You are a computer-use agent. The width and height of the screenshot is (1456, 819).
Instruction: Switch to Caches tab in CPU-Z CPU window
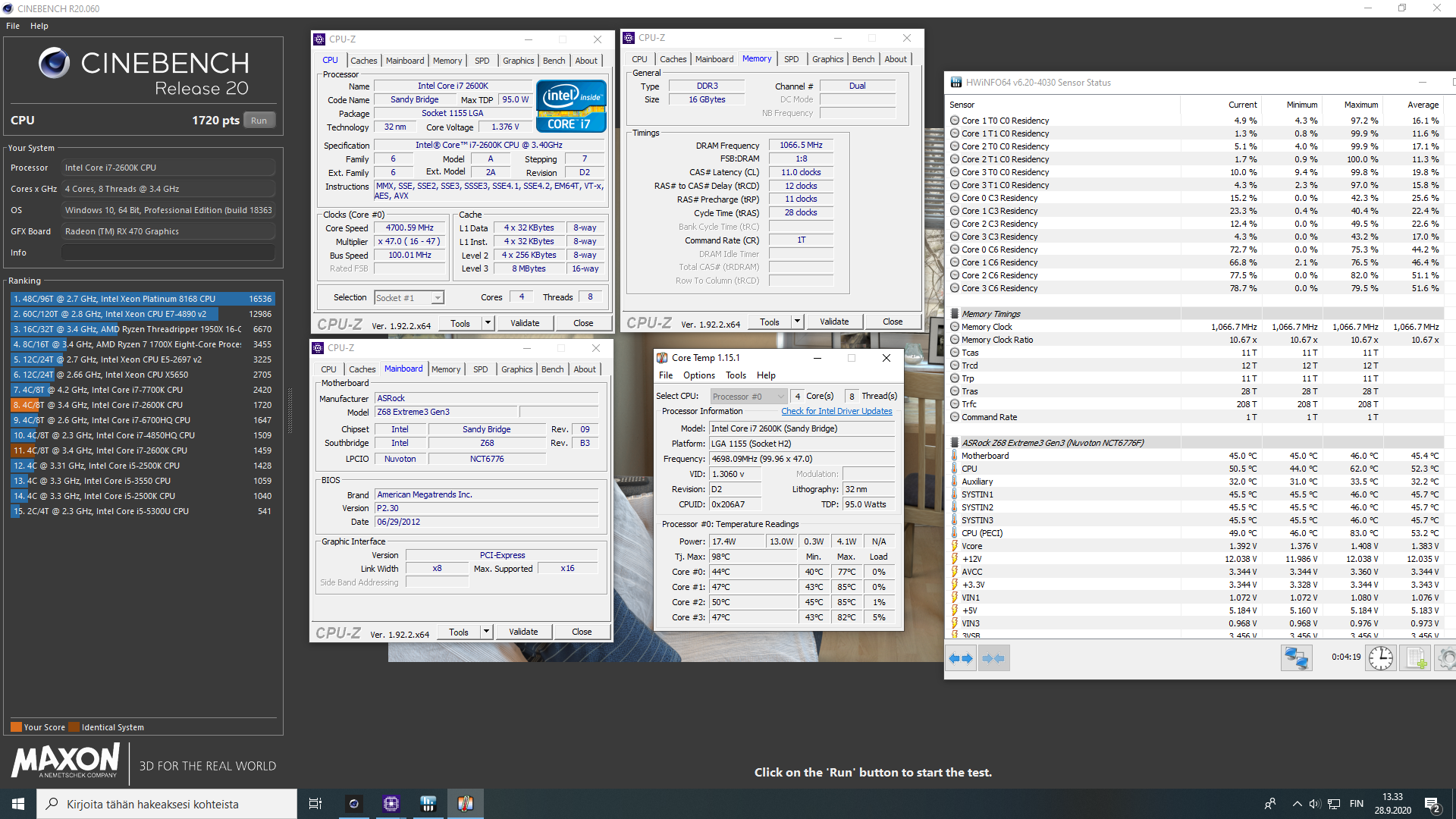click(363, 61)
